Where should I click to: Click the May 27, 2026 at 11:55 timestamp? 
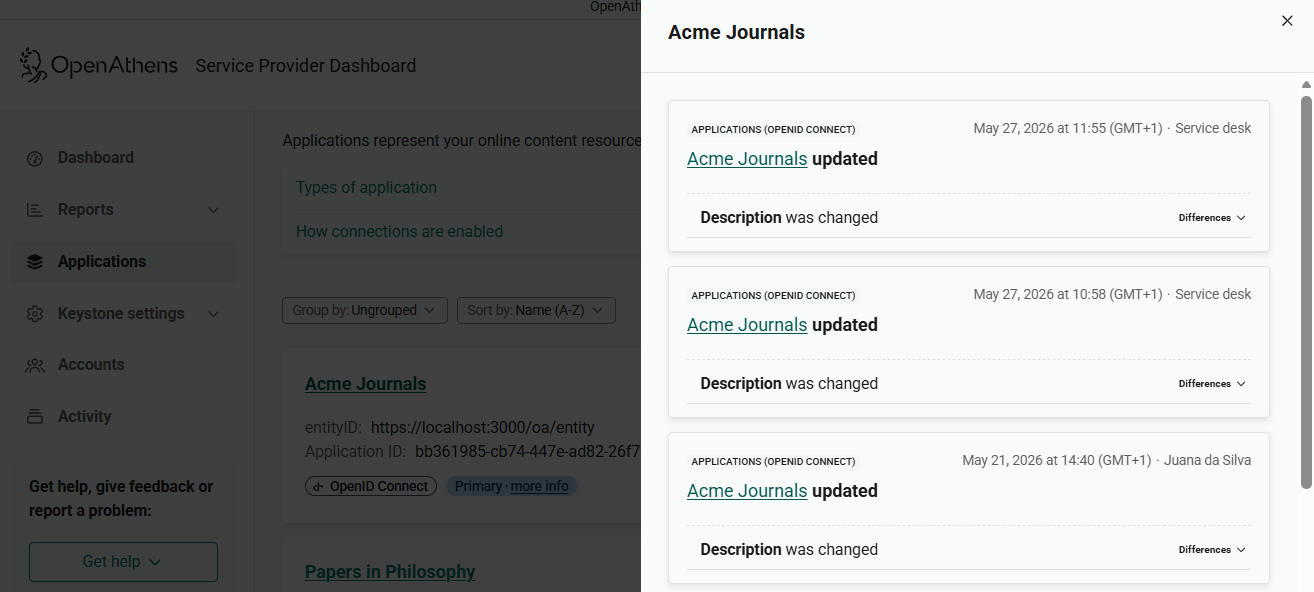[x=1068, y=128]
